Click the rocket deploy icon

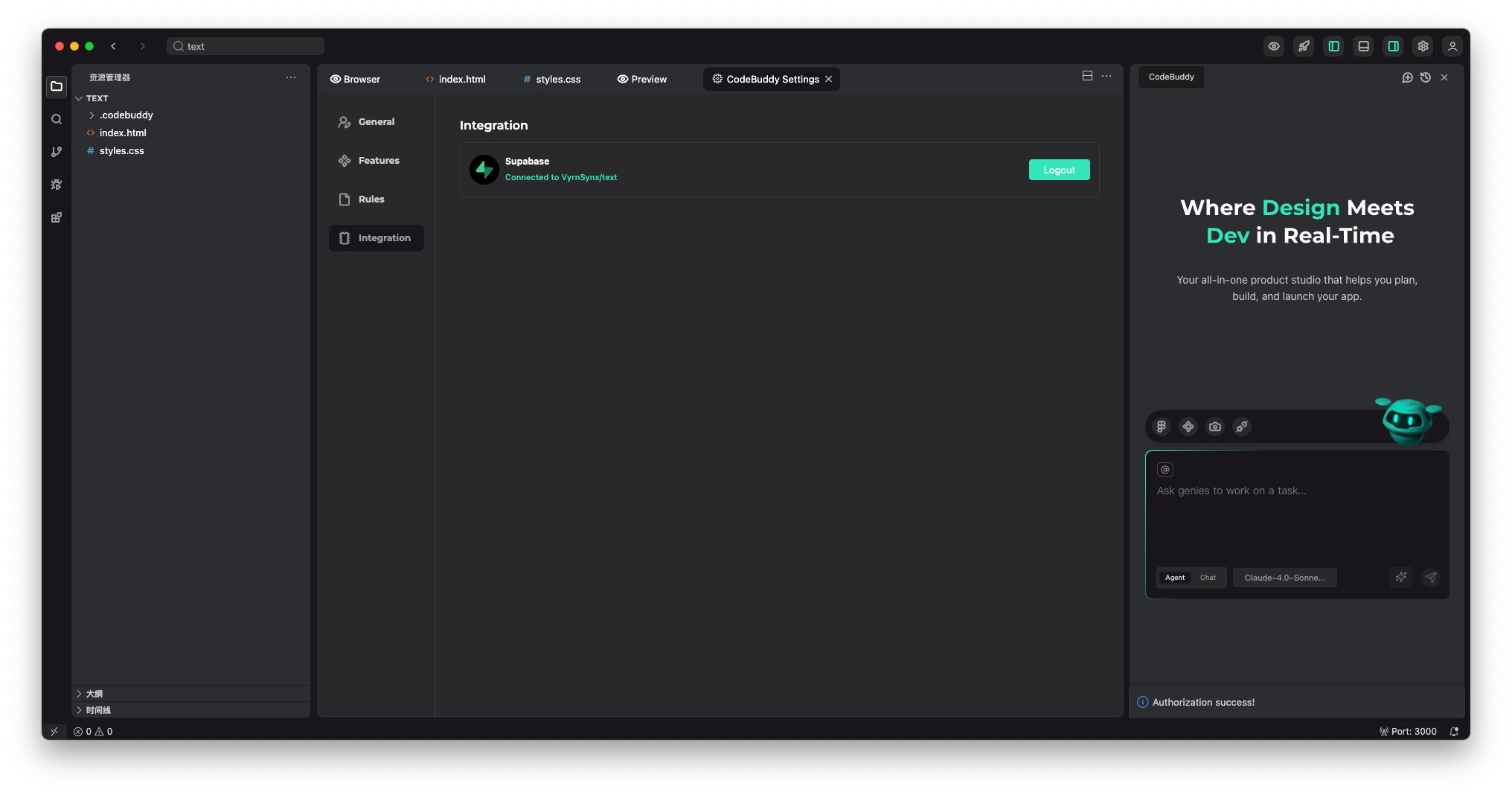pyautogui.click(x=1304, y=46)
